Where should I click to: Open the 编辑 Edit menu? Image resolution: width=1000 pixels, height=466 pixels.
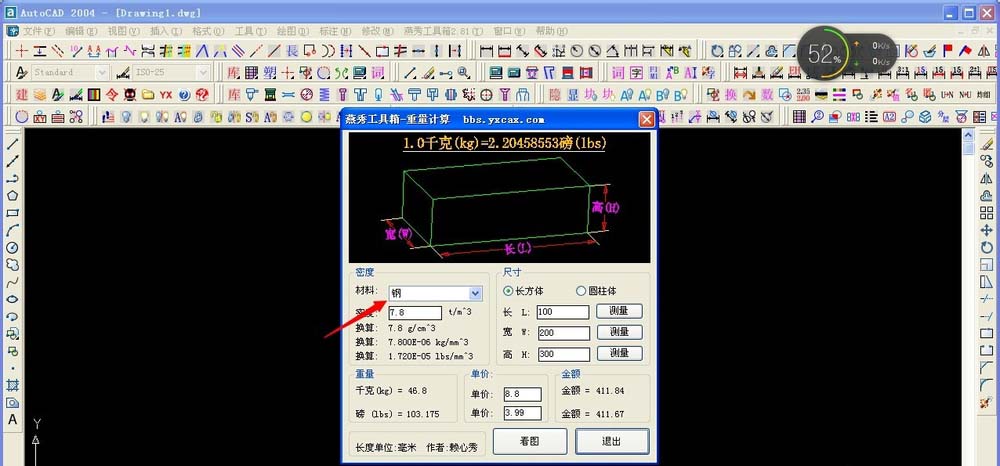(x=81, y=31)
